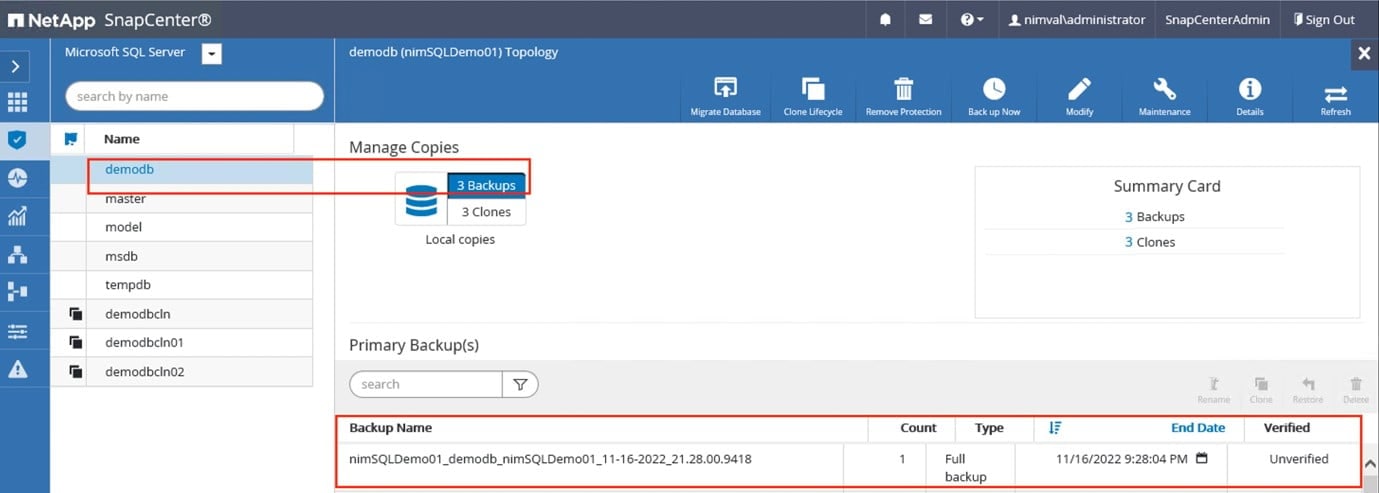
Task: Open the demodbcln01 database entry
Action: (144, 342)
